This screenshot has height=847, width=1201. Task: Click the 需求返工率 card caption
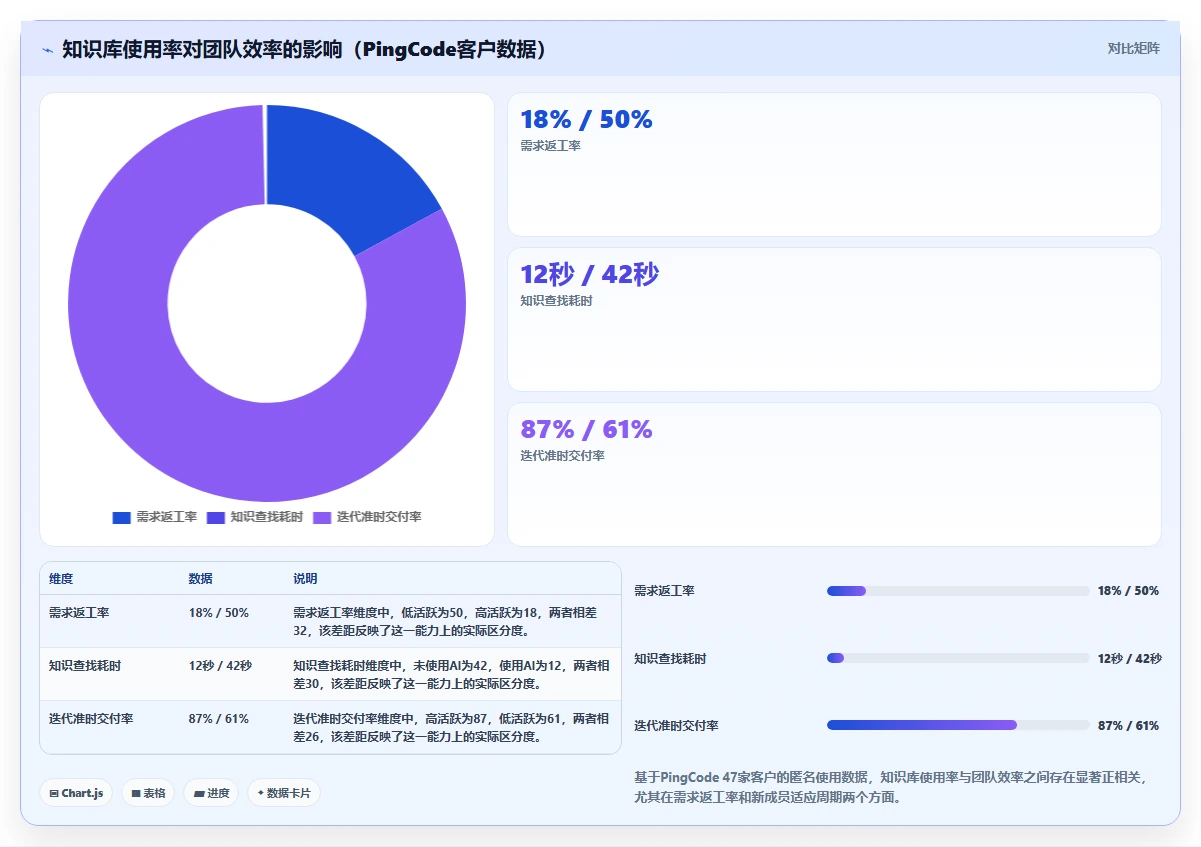pyautogui.click(x=550, y=146)
